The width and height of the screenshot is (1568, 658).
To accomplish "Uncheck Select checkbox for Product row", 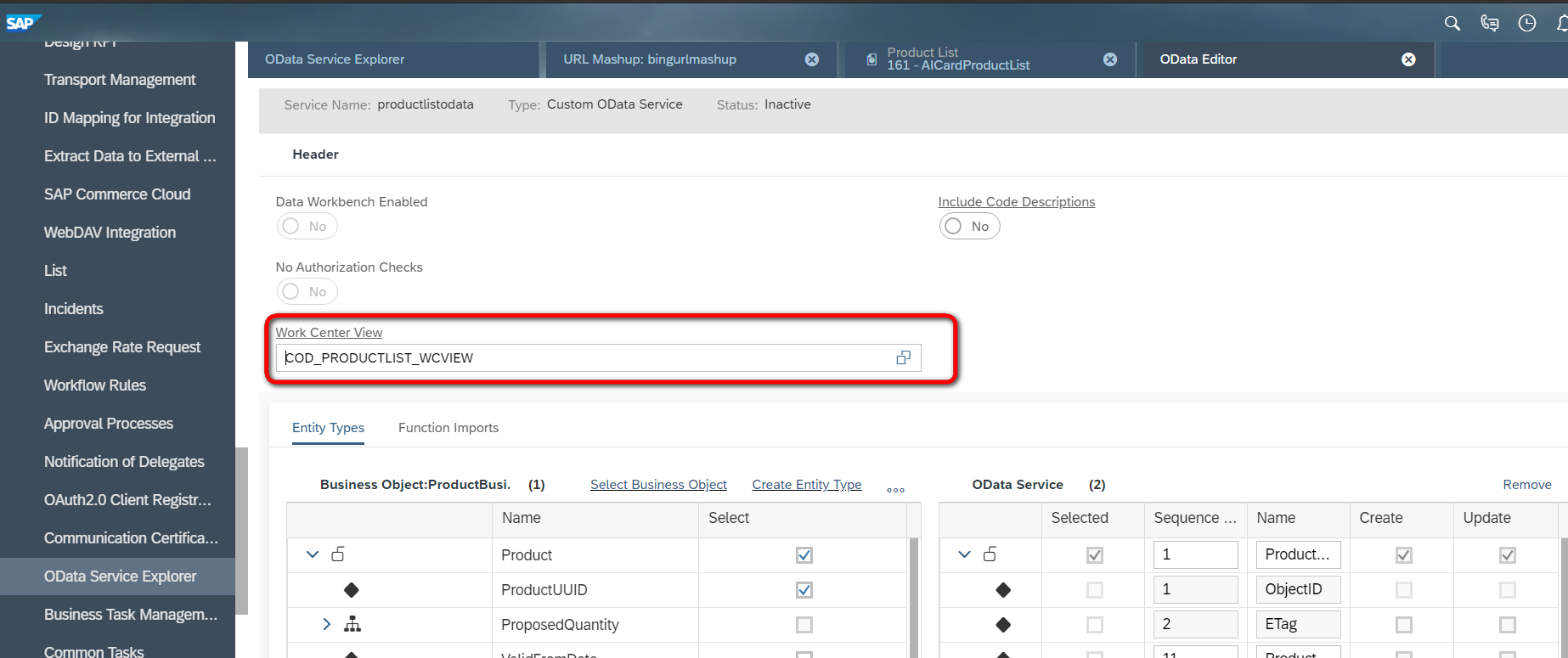I will (x=804, y=555).
